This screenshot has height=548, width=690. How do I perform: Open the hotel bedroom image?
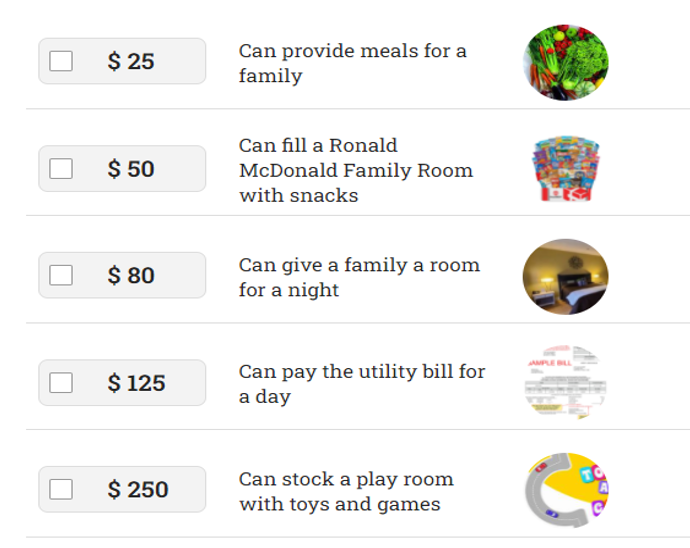pyautogui.click(x=565, y=276)
